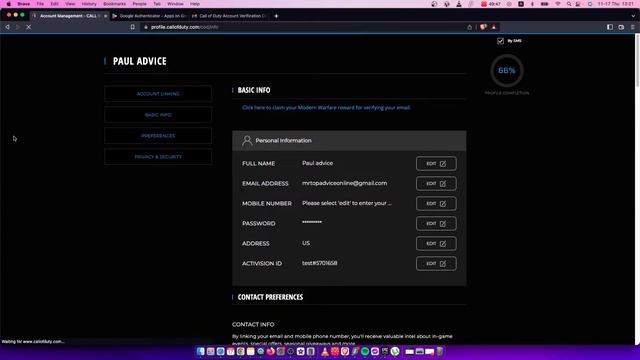Select the Account Management tab

coord(68,16)
